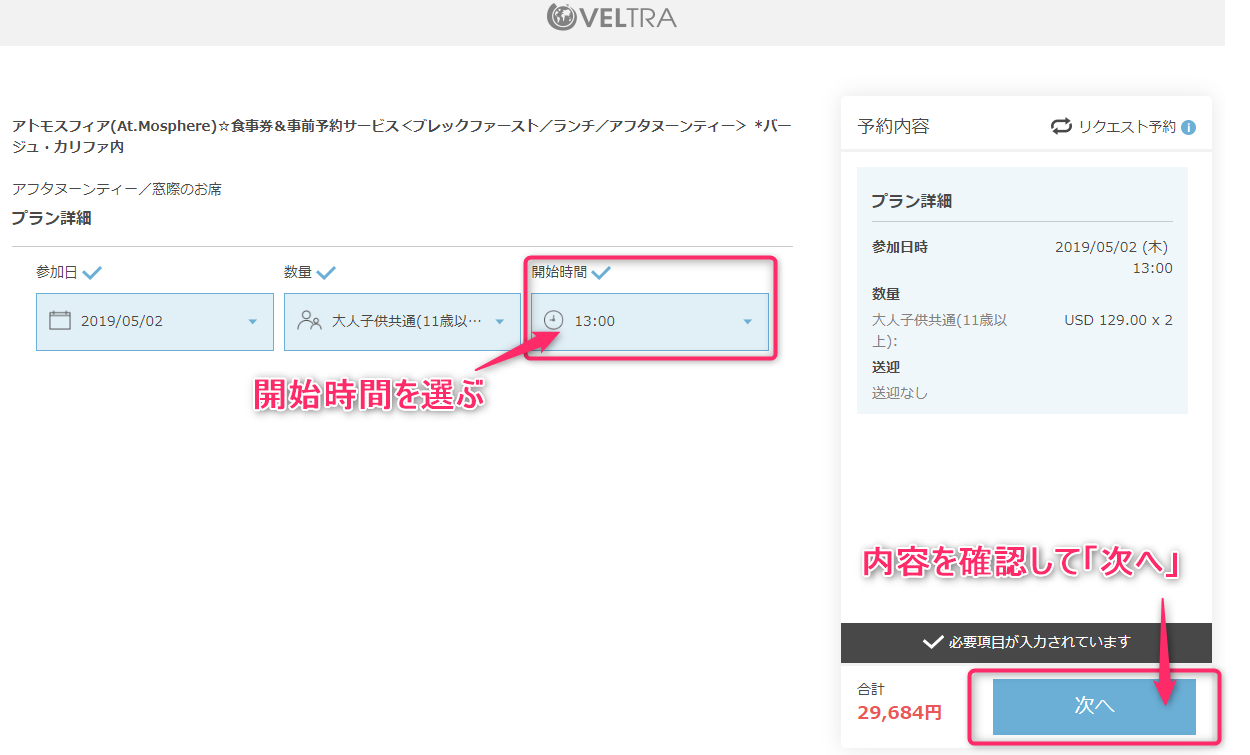This screenshot has height=755, width=1250.
Task: Click the リクエスト予約 label
Action: 1126,127
